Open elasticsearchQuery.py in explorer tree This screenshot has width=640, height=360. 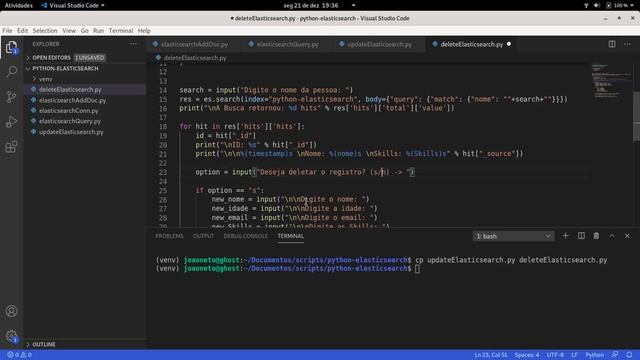pos(70,121)
